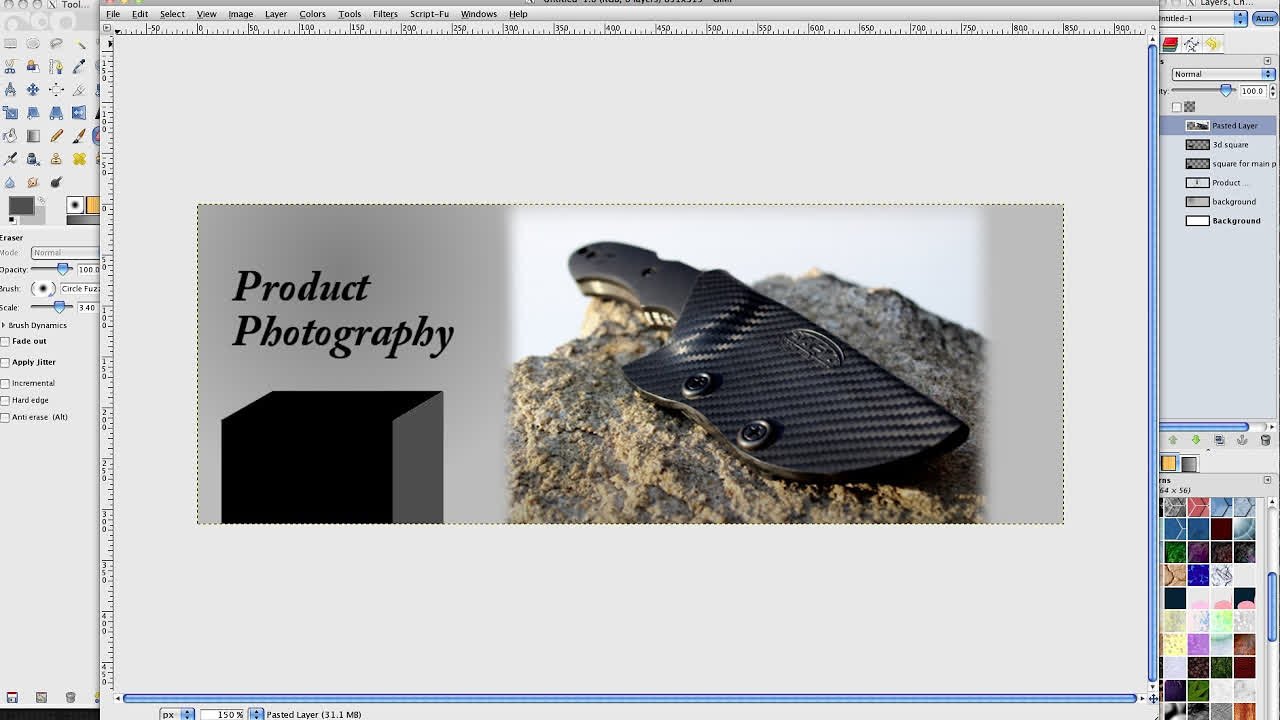Screen dimensions: 1280x720
Task: Open the zoom level dropdown arrow
Action: 256,714
